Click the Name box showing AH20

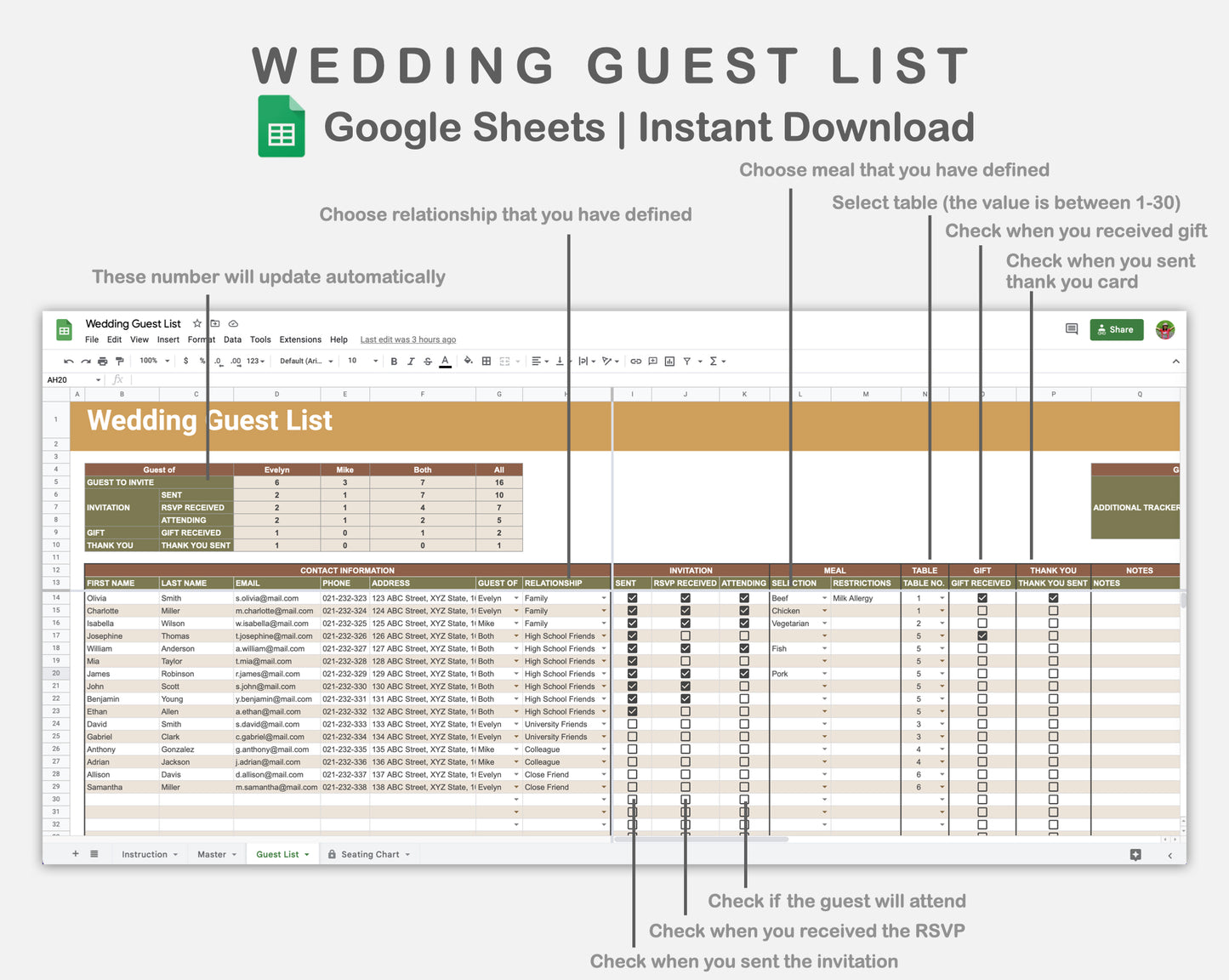[68, 379]
